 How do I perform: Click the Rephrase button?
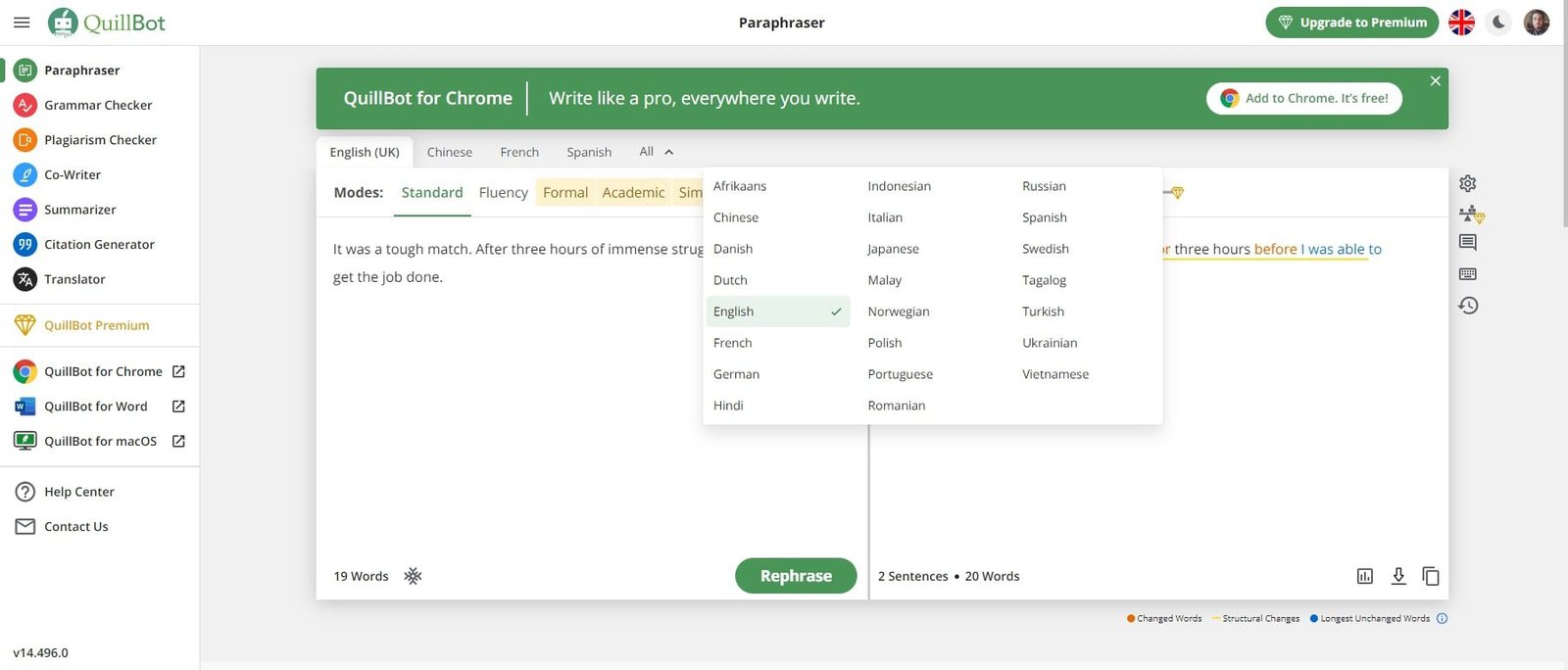point(795,576)
